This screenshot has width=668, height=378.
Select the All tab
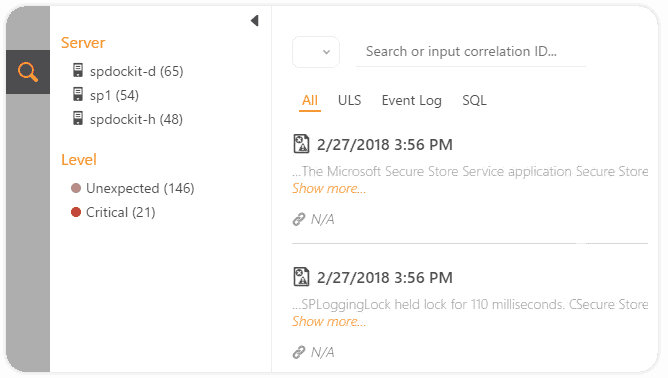click(x=310, y=101)
